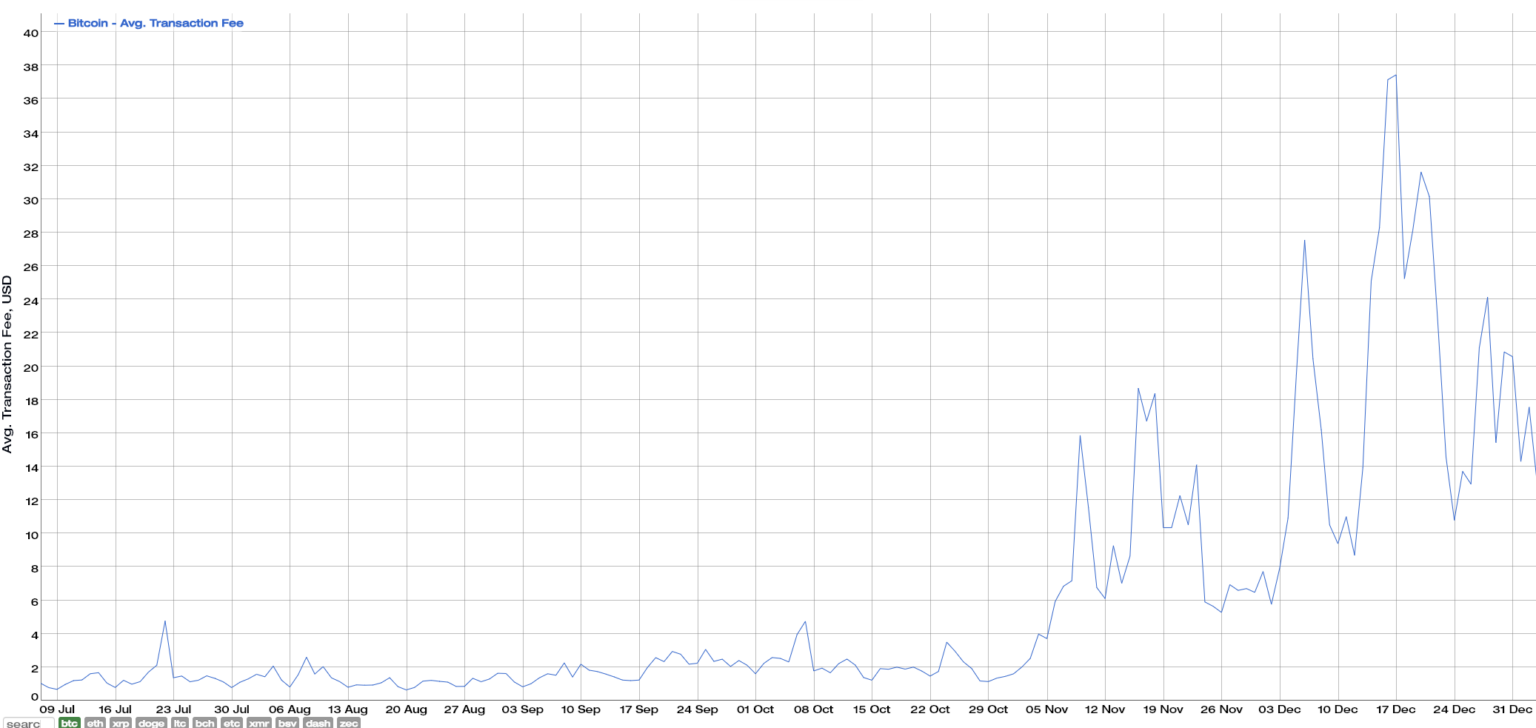Toggle the zec coin tag
The width and height of the screenshot is (1536, 728).
tap(348, 722)
